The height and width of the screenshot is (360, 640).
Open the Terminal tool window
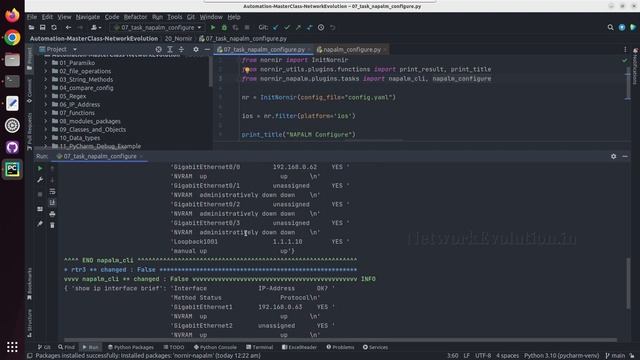click(260, 347)
